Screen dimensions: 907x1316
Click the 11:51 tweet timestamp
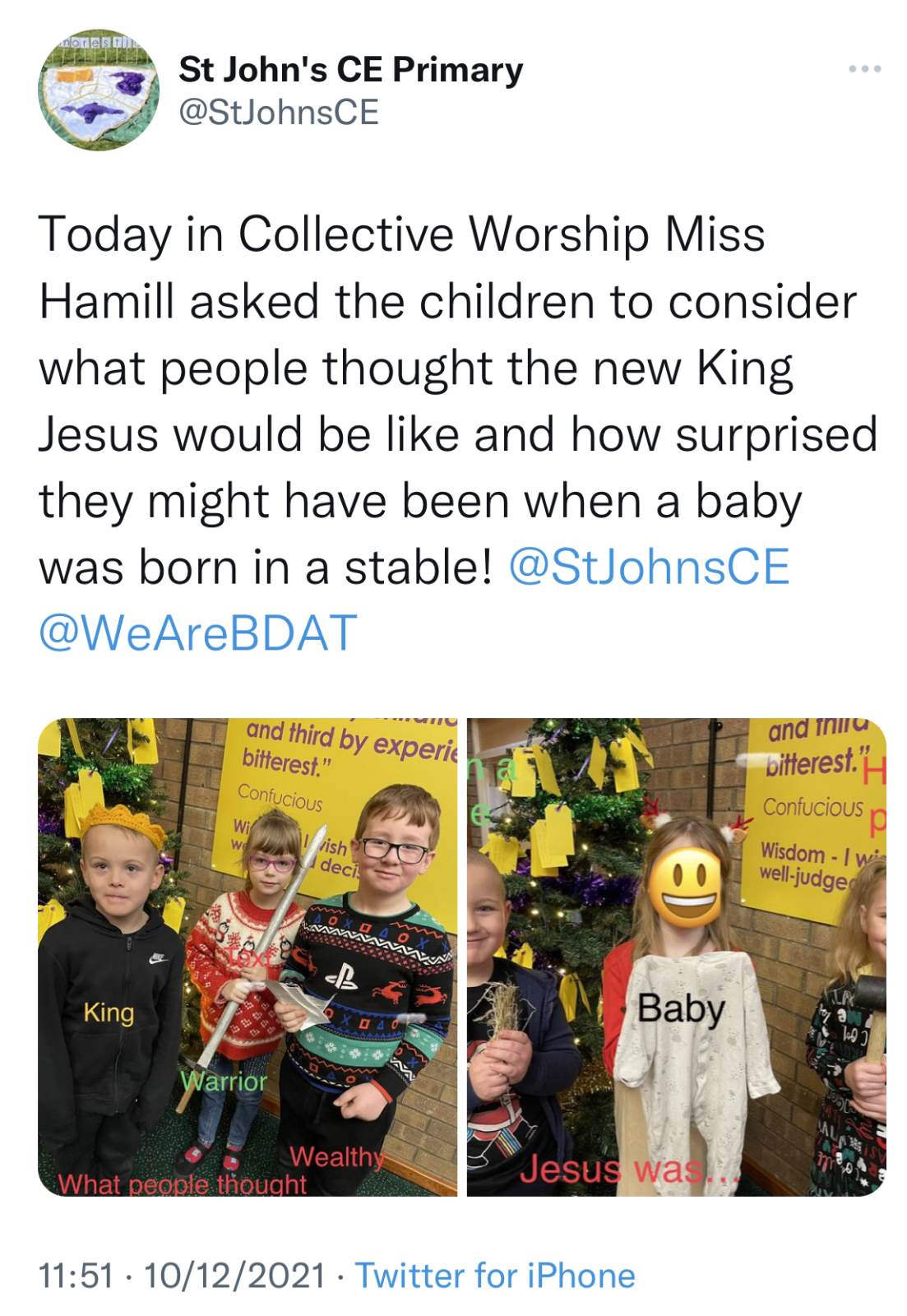pos(76,1276)
